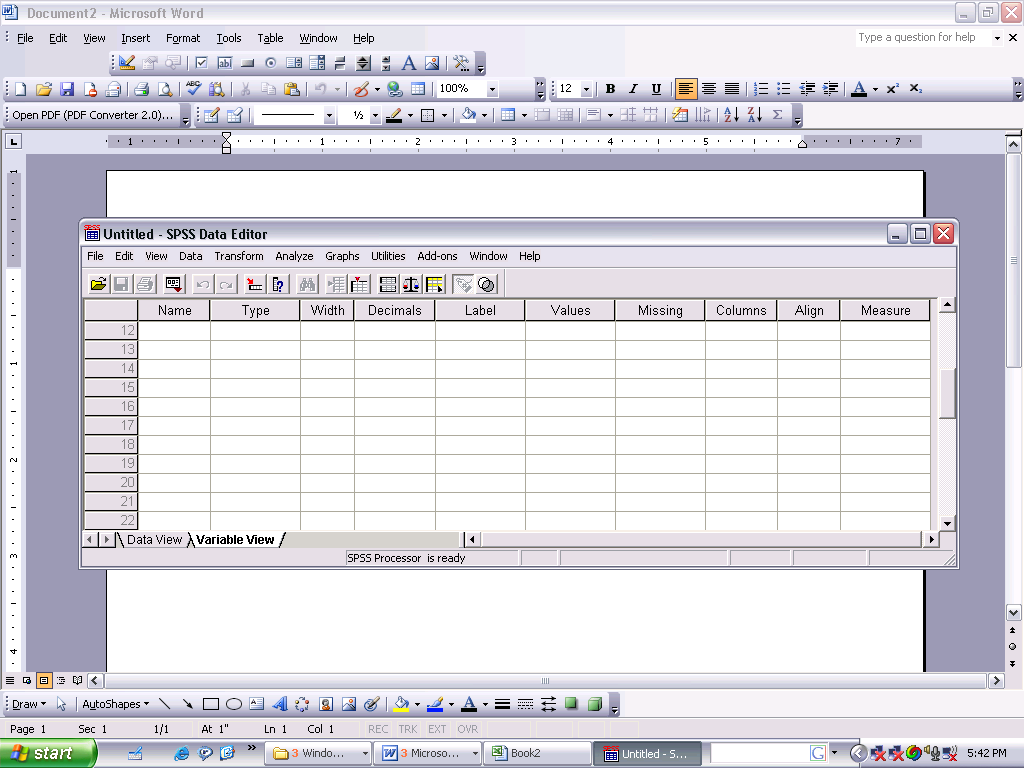Toggle Bold formatting in Word
The height and width of the screenshot is (768, 1024).
tap(610, 89)
